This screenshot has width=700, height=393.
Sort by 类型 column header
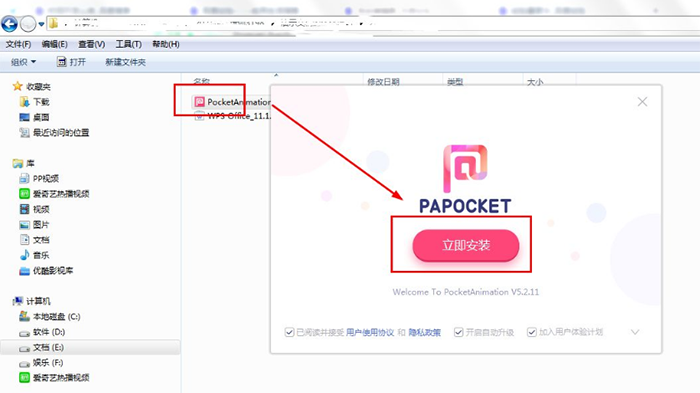(x=455, y=82)
